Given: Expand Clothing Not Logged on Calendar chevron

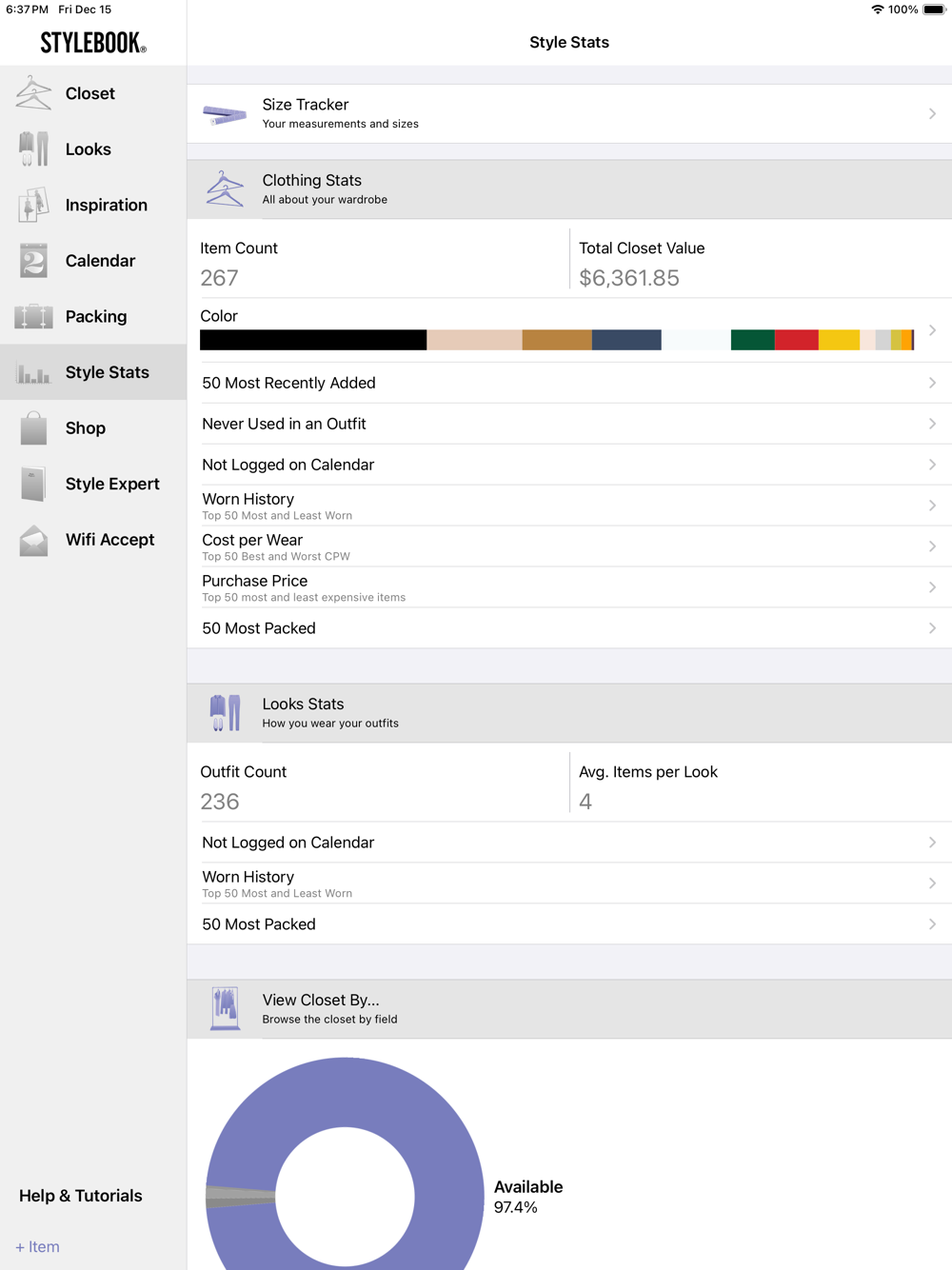Looking at the screenshot, I should tap(932, 465).
